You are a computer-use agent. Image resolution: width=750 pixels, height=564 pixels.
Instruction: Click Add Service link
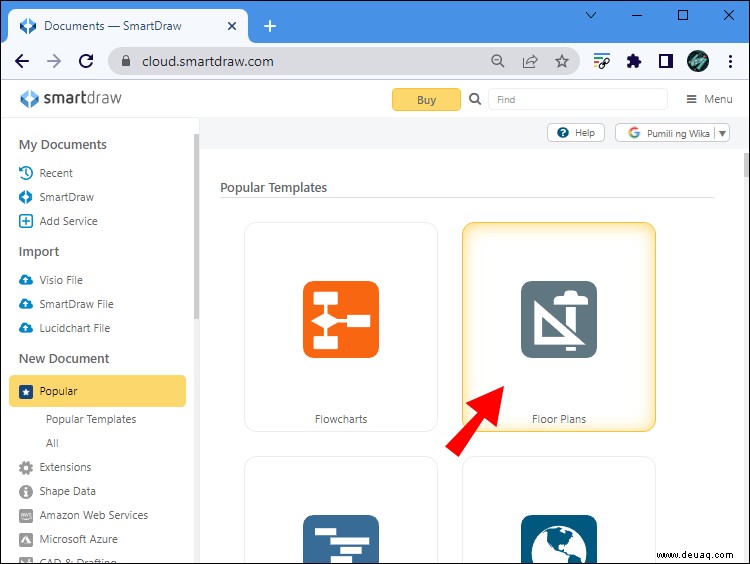pos(68,221)
